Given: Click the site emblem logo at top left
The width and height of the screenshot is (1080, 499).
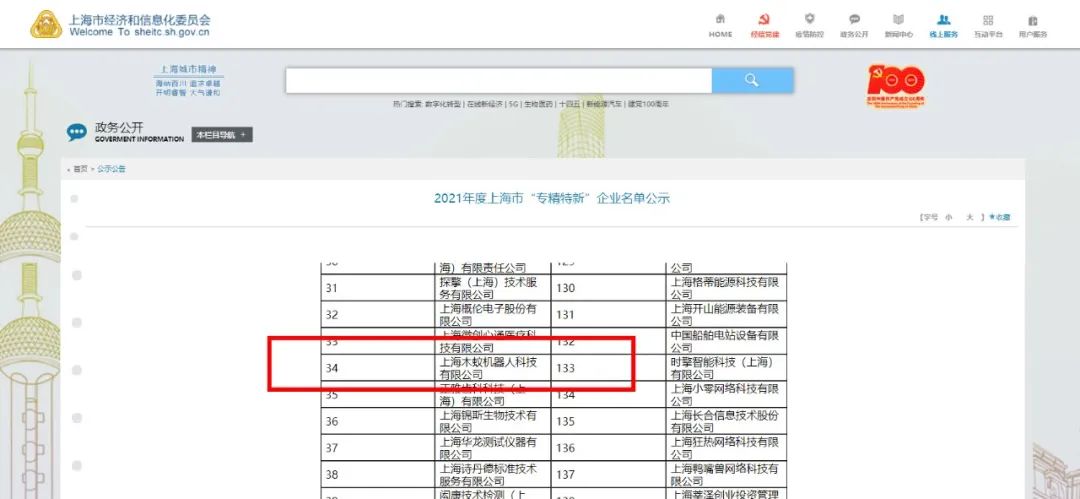Looking at the screenshot, I should (45, 24).
